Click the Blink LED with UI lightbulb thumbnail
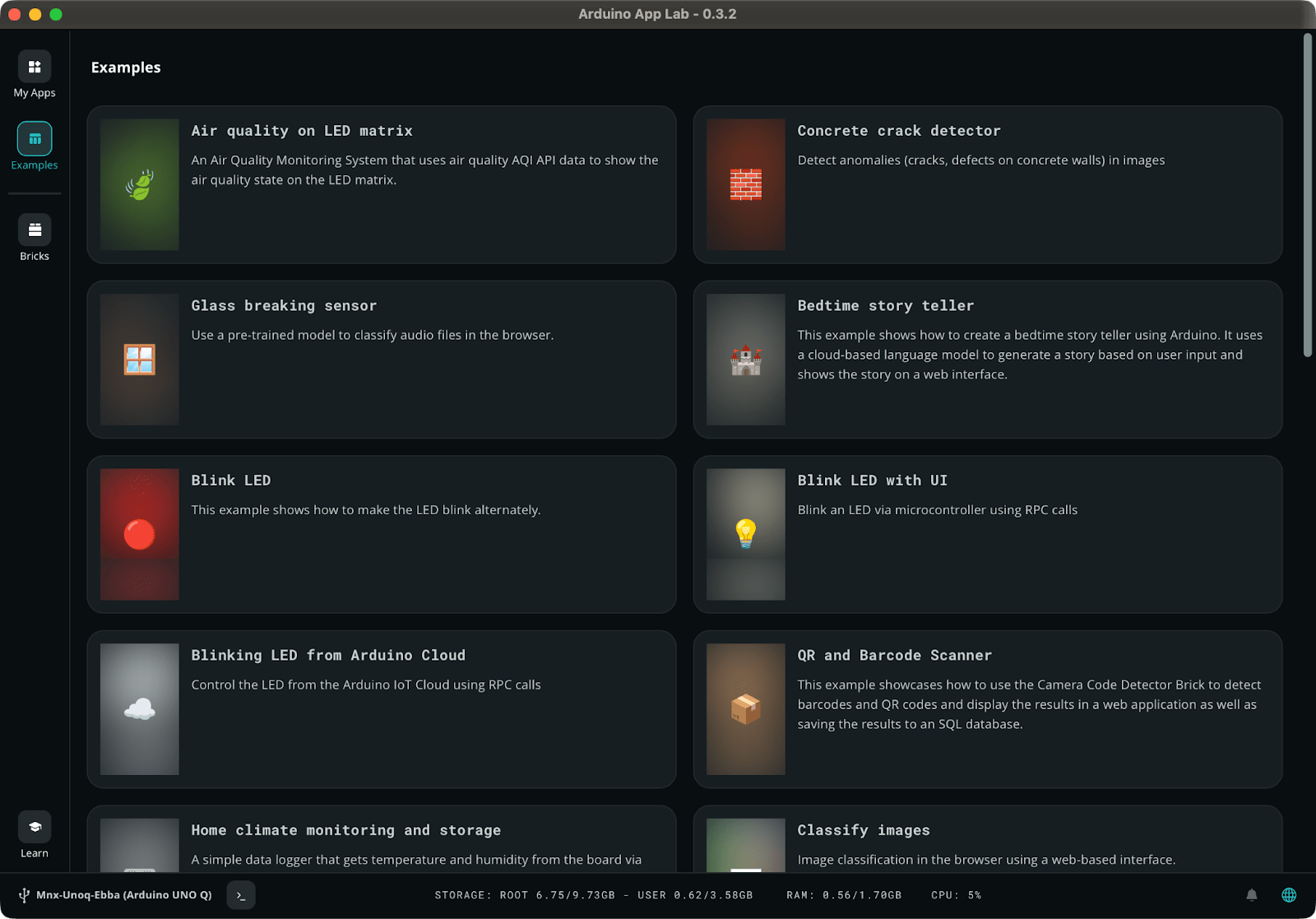 coord(744,535)
